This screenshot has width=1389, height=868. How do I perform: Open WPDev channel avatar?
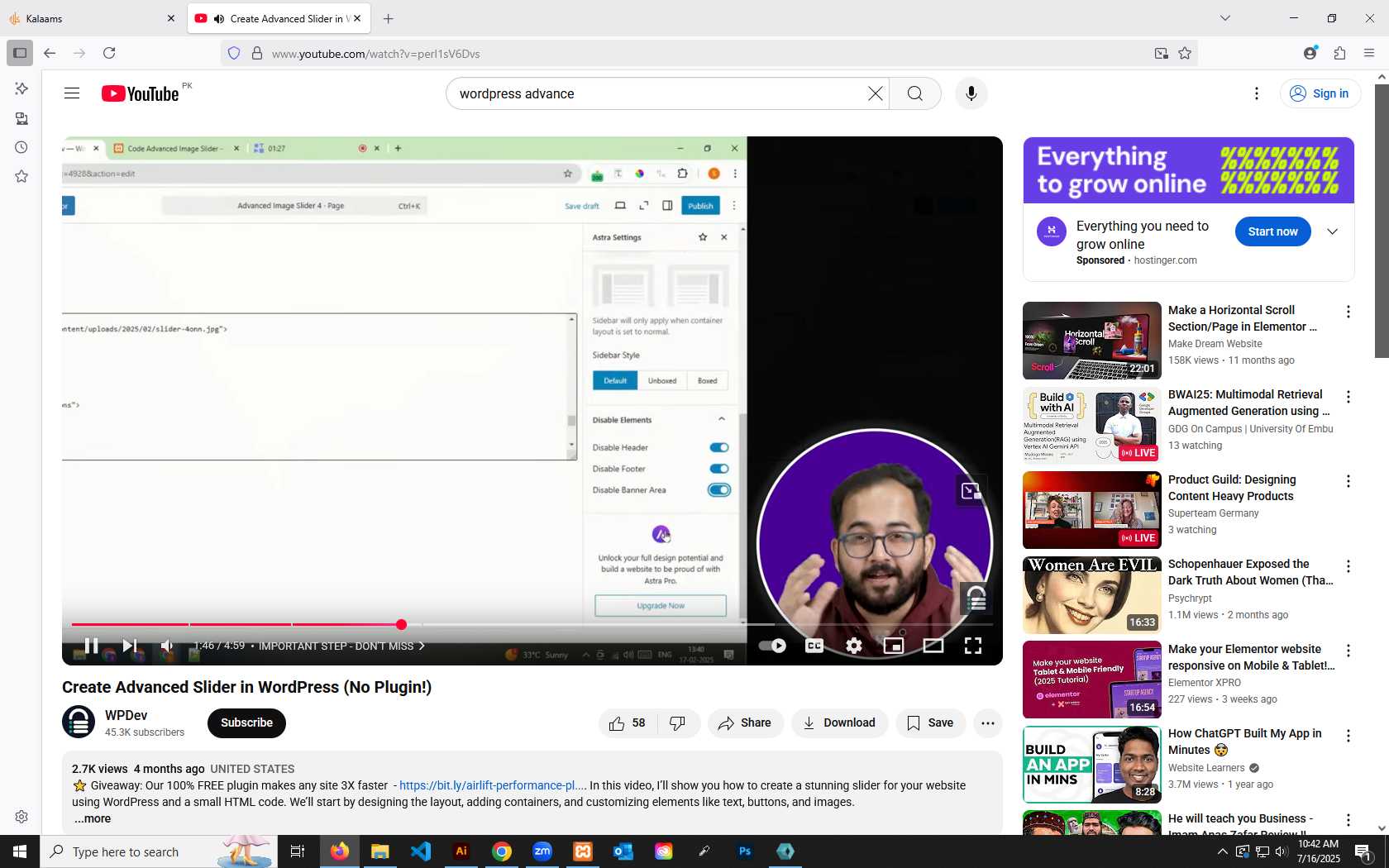point(79,722)
